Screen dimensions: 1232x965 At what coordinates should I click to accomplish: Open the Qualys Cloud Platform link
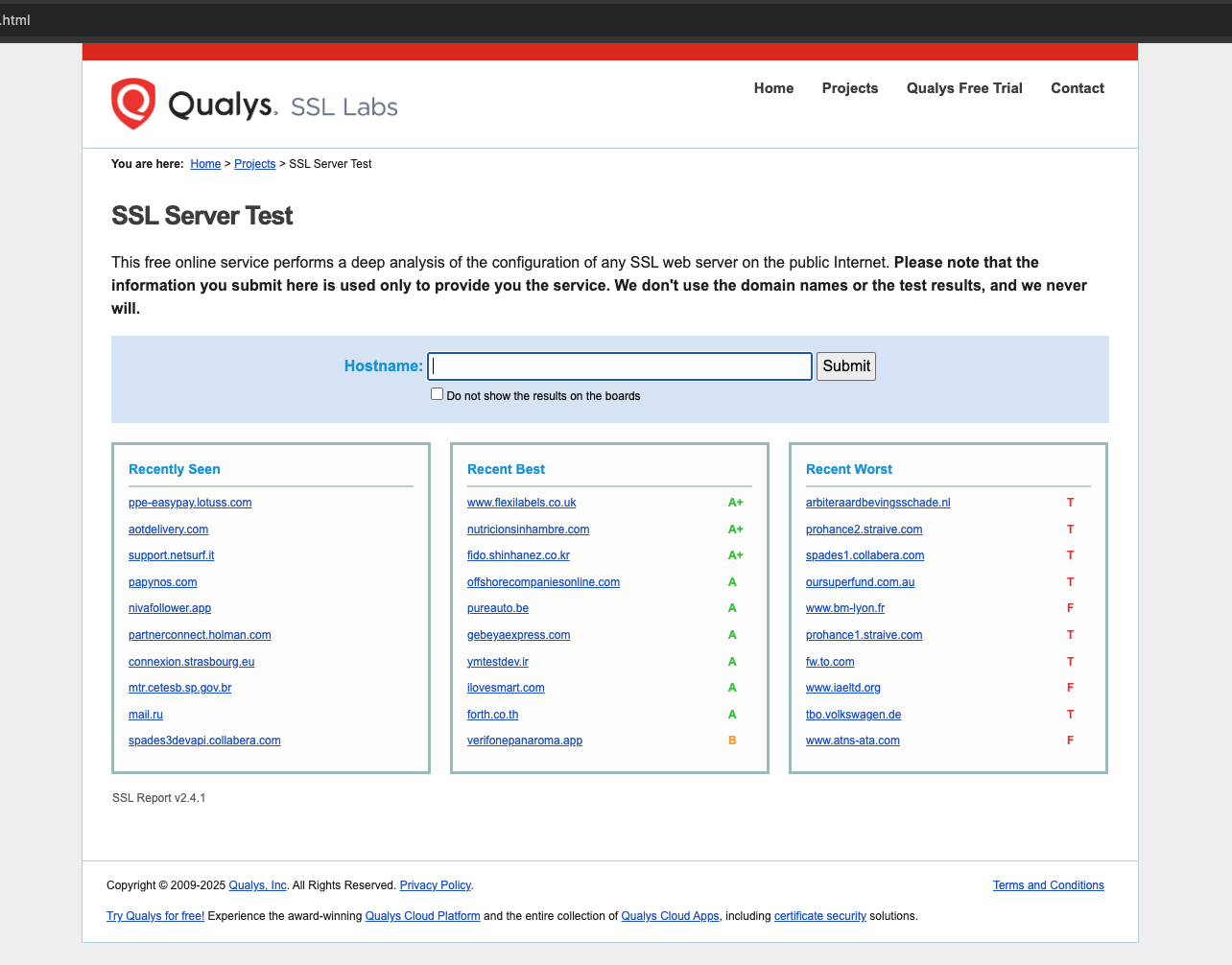coord(423,916)
